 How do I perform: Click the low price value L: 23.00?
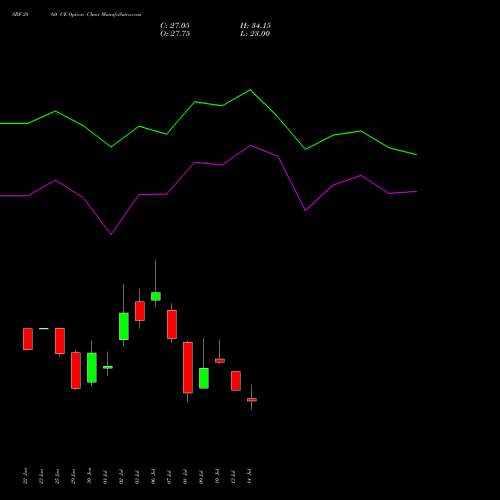click(255, 34)
